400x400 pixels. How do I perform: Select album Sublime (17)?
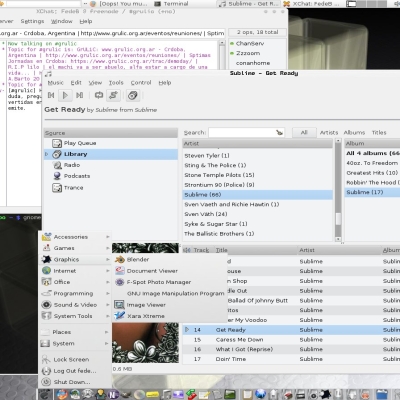pos(372,192)
